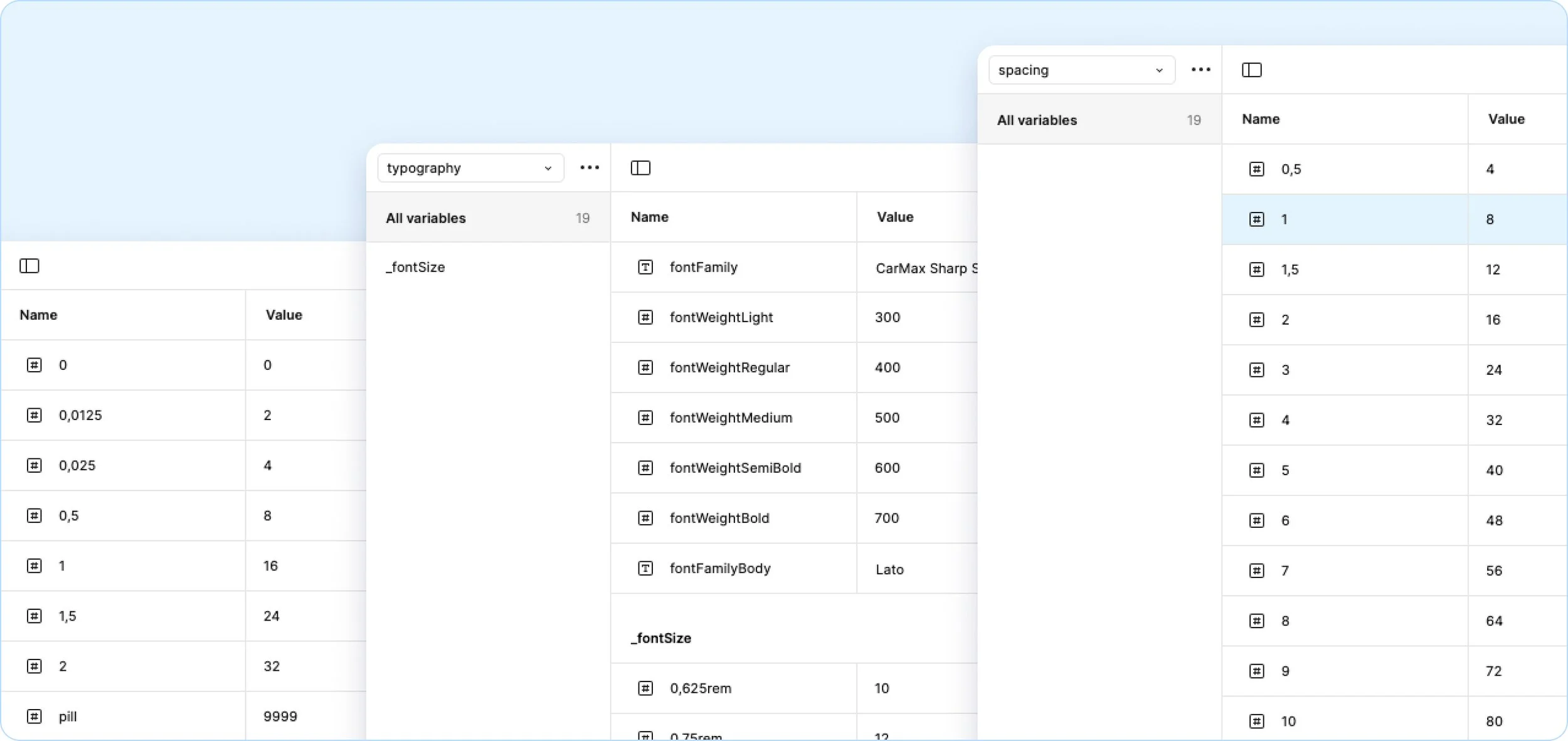Toggle sidebar icon in typography panel
Screen dimensions: 1568x741
[640, 168]
